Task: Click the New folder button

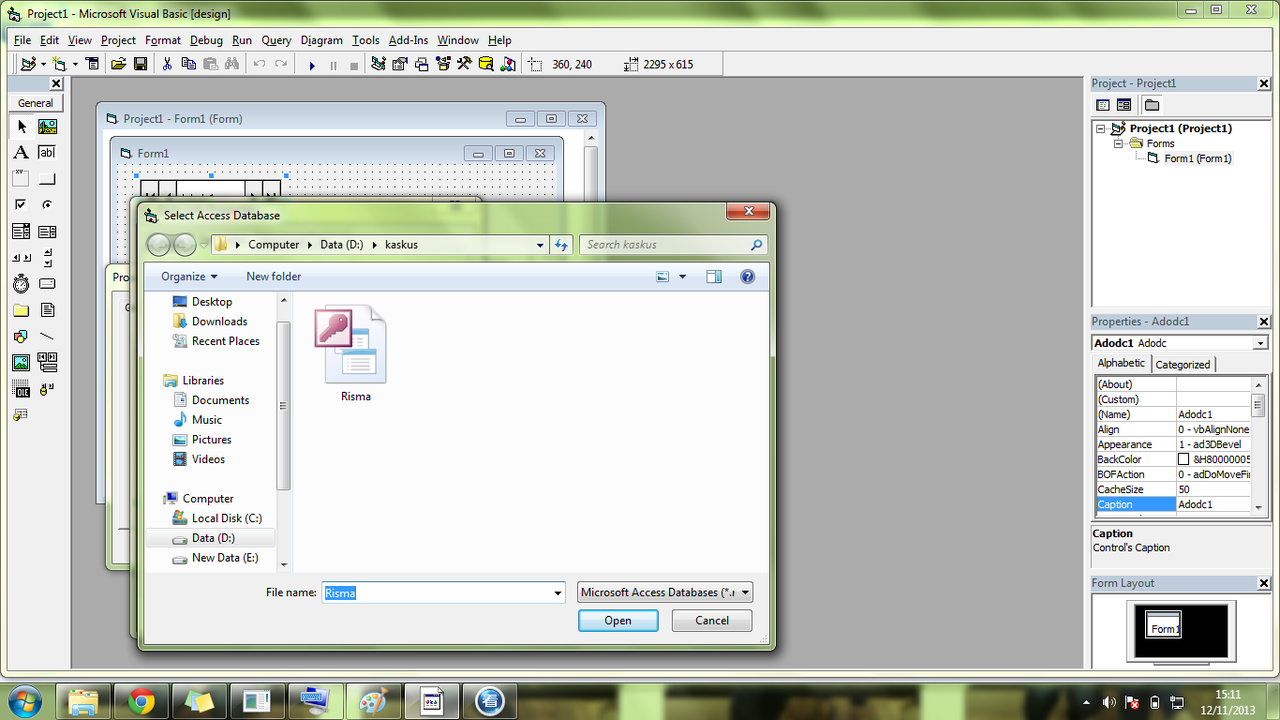Action: 273,277
